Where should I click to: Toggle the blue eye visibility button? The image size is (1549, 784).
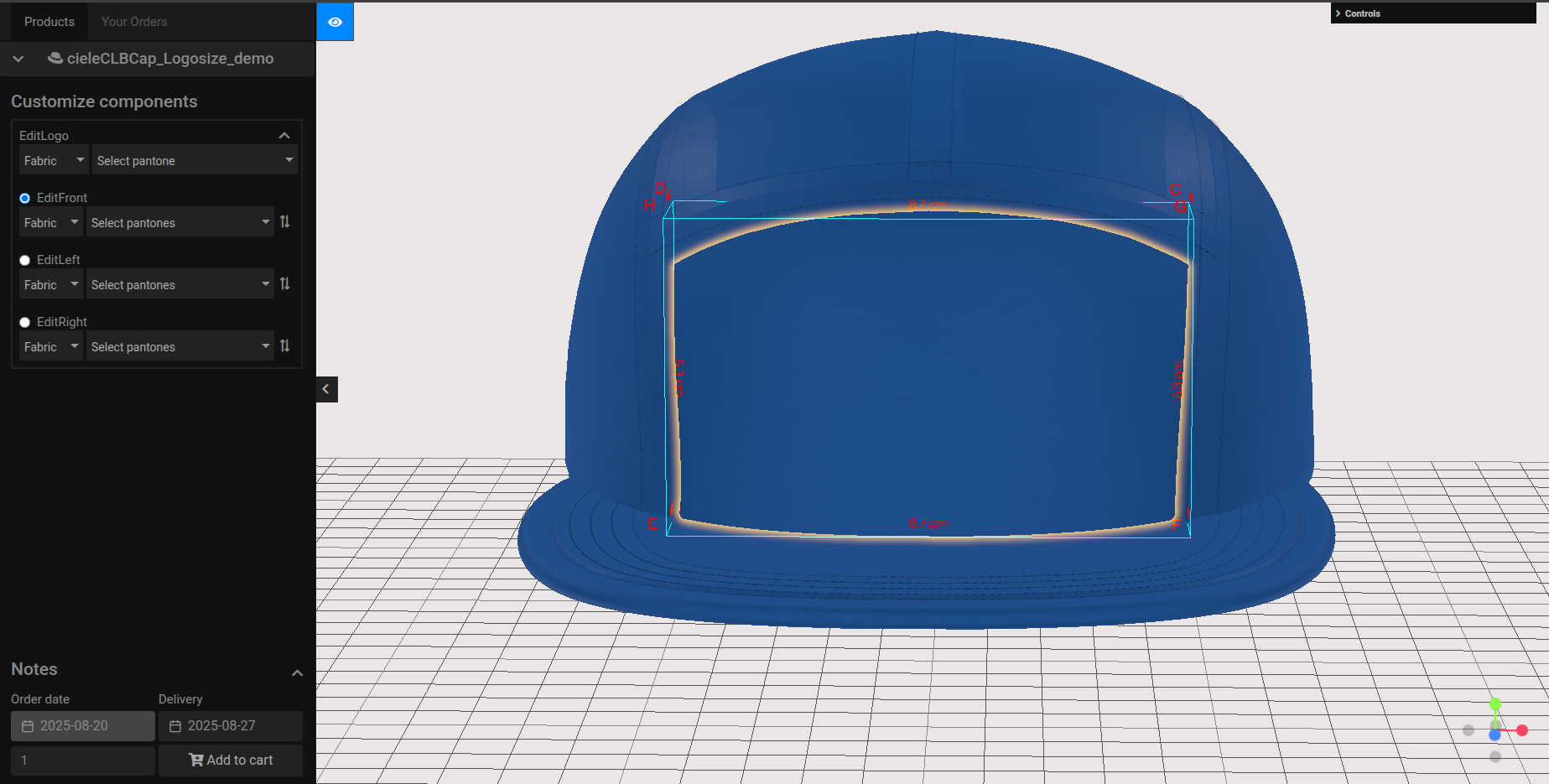[335, 22]
